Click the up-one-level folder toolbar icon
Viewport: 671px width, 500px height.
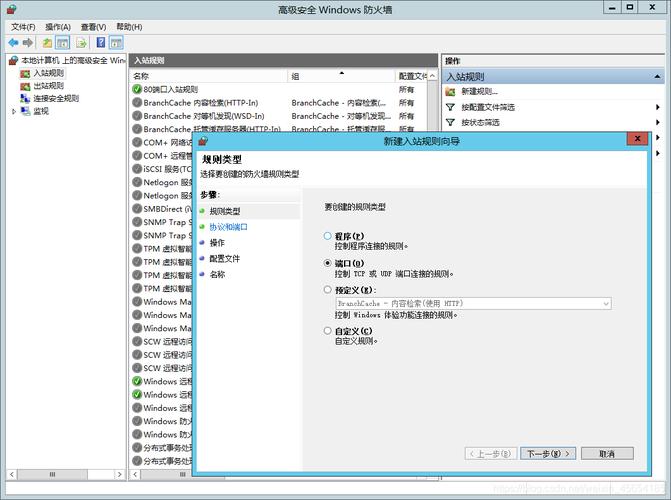(x=47, y=42)
